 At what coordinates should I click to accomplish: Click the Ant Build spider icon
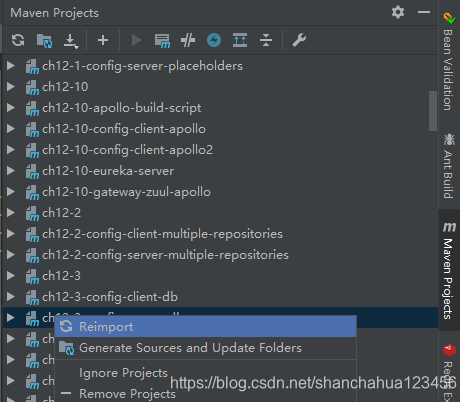pos(449,139)
